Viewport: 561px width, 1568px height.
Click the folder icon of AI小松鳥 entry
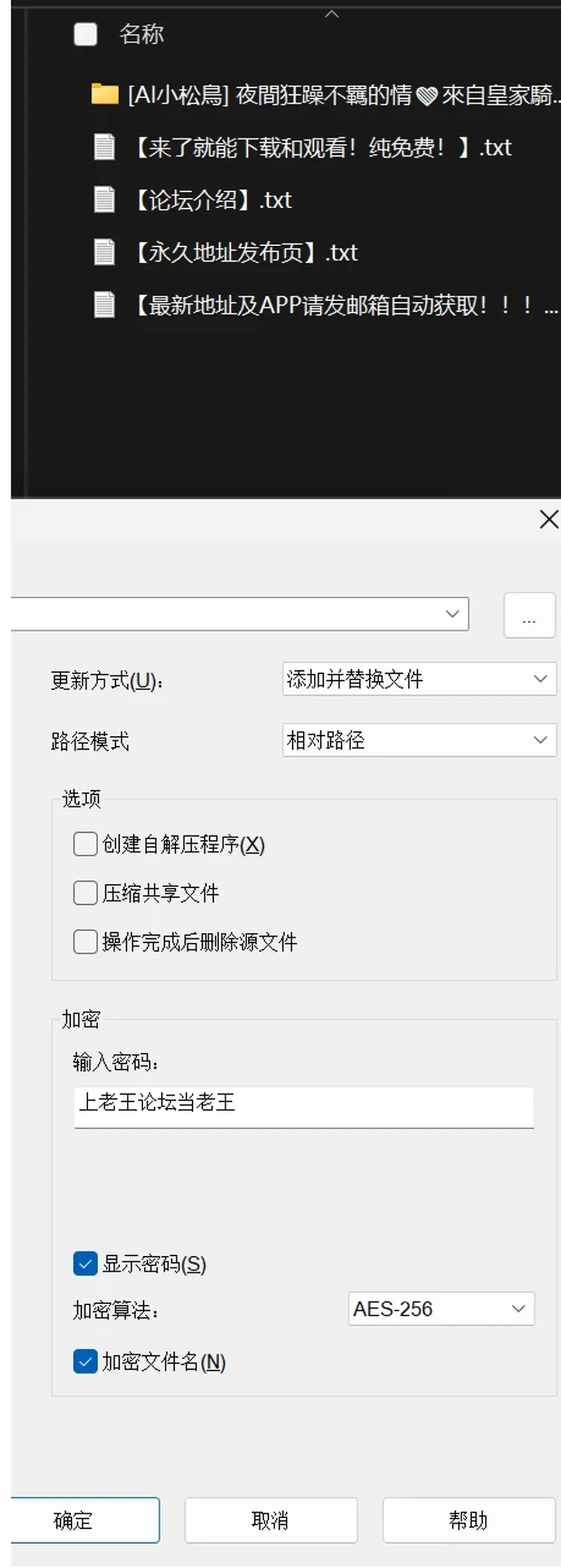click(105, 94)
